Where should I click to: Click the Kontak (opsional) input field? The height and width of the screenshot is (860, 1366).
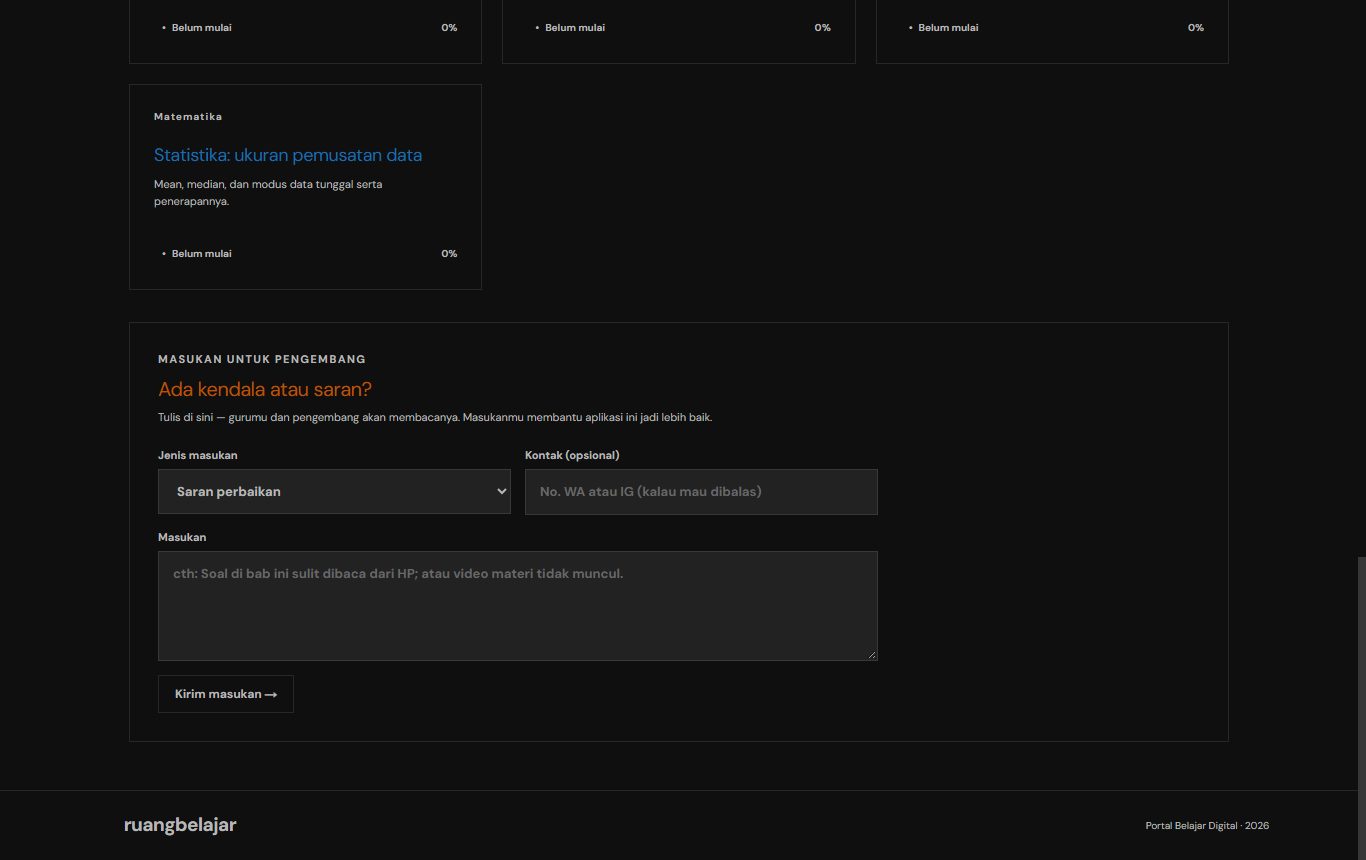(x=701, y=492)
